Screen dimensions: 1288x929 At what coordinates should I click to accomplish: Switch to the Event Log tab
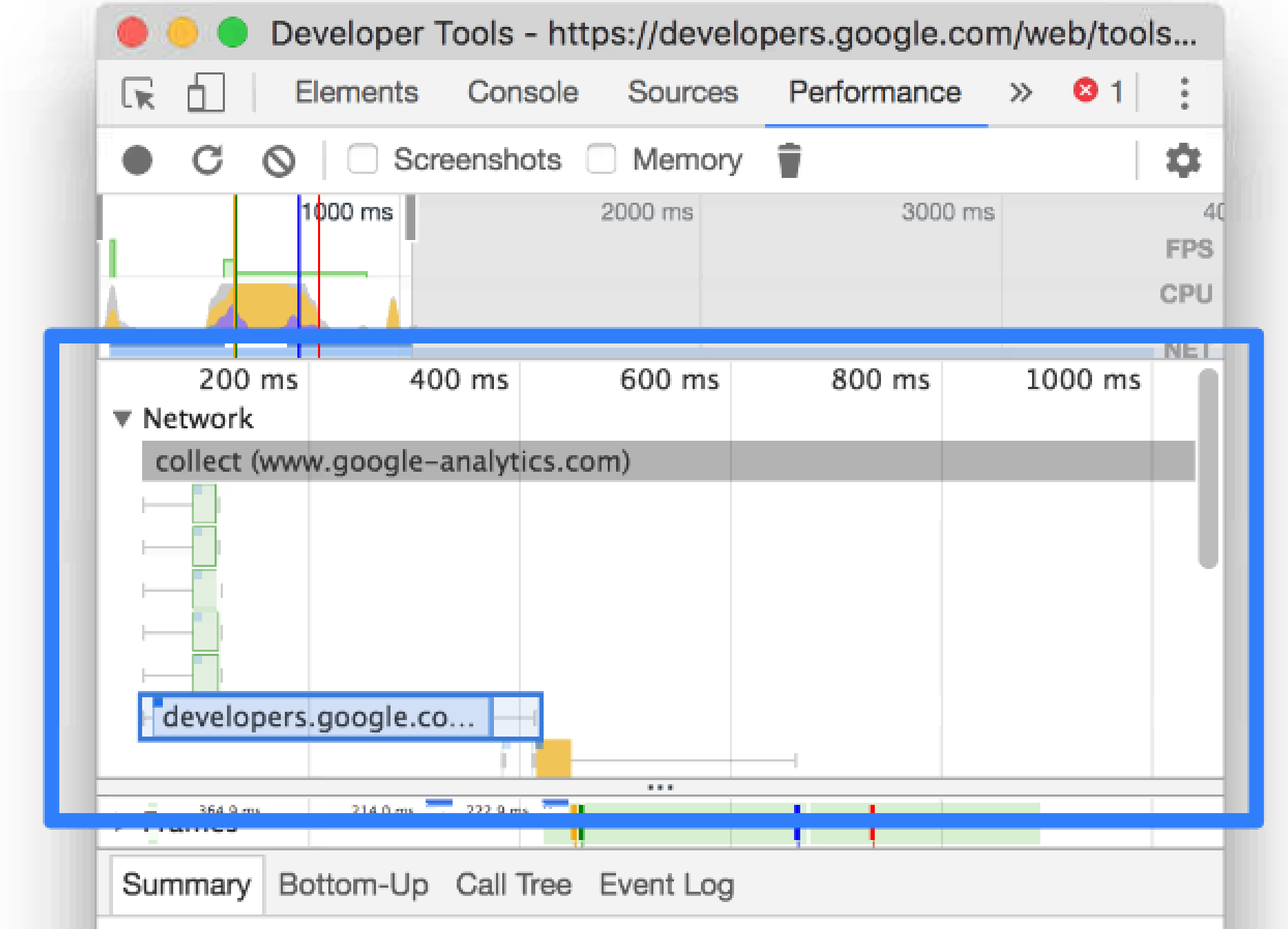point(666,885)
